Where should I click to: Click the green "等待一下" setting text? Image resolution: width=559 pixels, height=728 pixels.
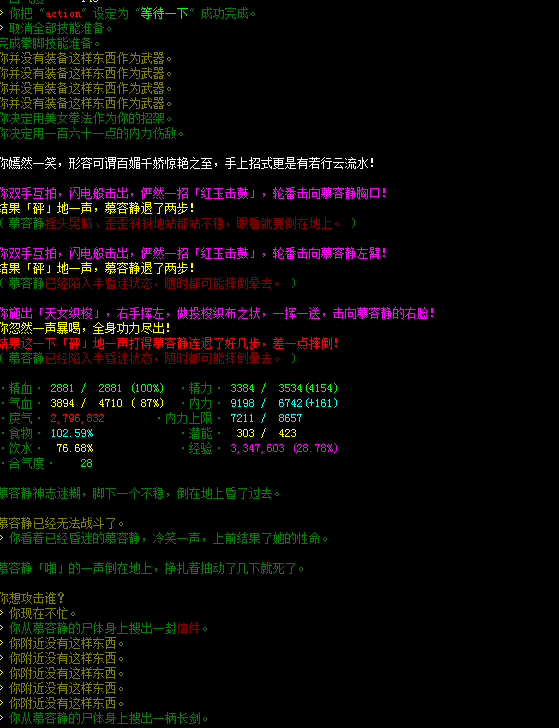click(x=164, y=13)
